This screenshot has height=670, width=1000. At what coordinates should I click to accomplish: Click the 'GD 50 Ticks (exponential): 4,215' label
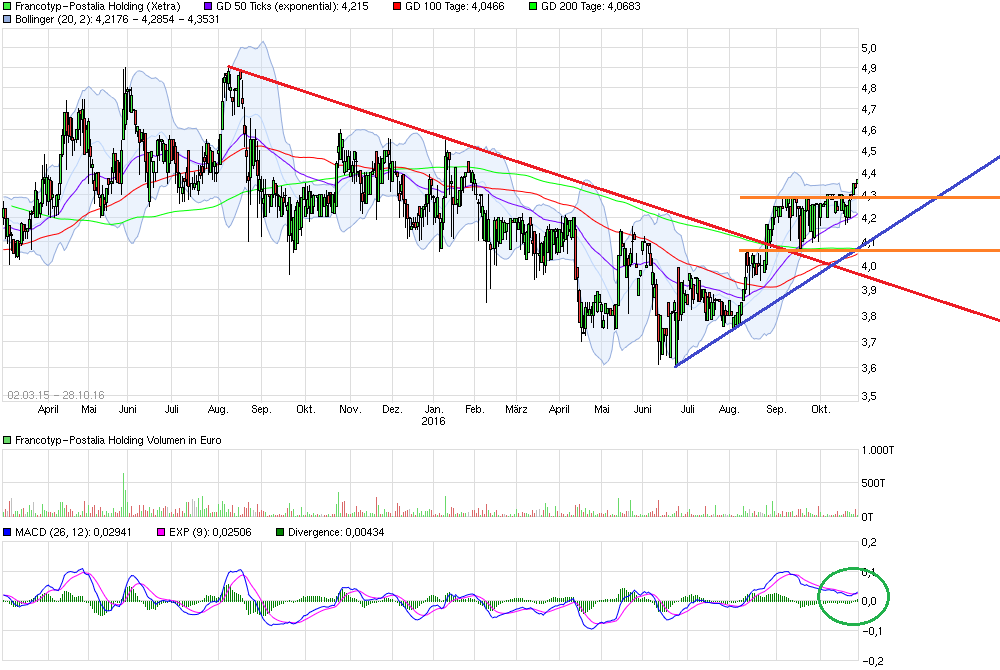click(x=292, y=6)
